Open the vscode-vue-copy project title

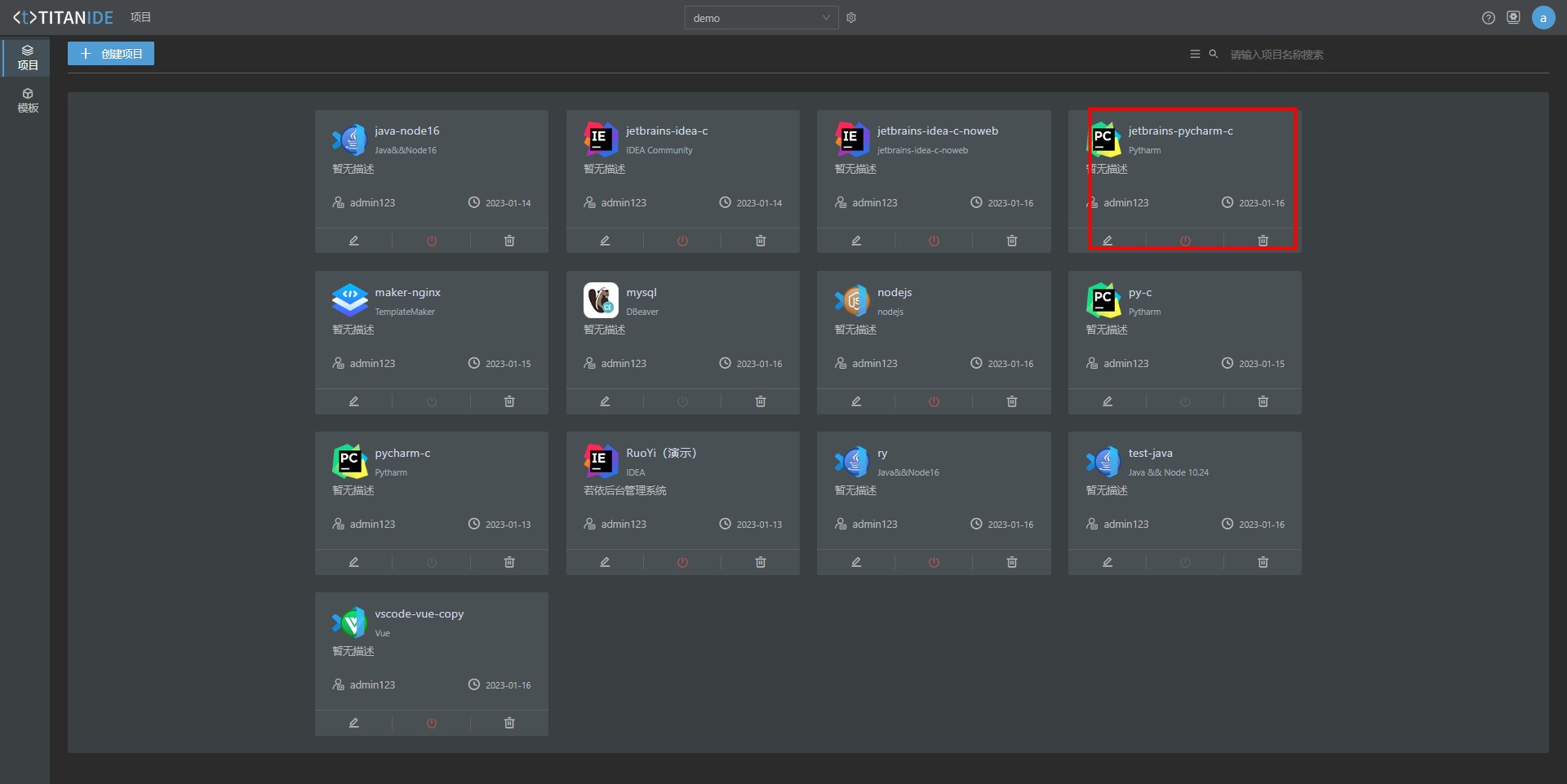[419, 613]
